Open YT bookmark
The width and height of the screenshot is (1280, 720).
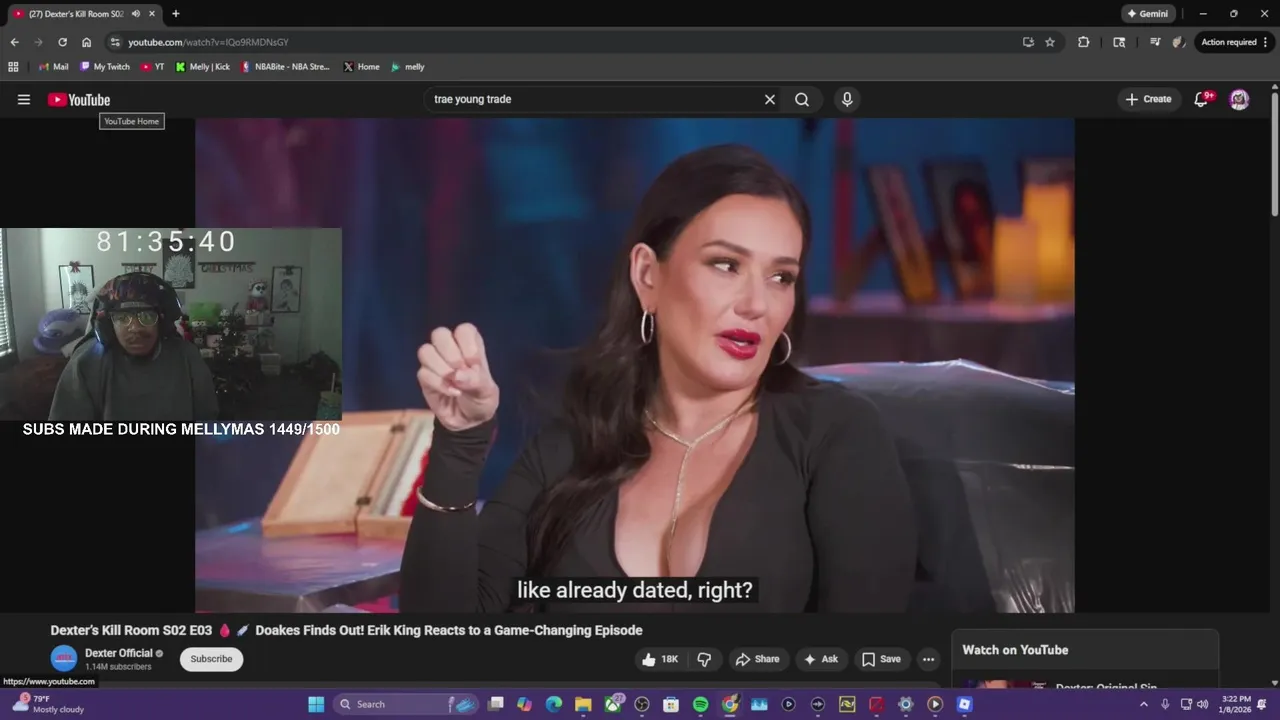click(153, 67)
